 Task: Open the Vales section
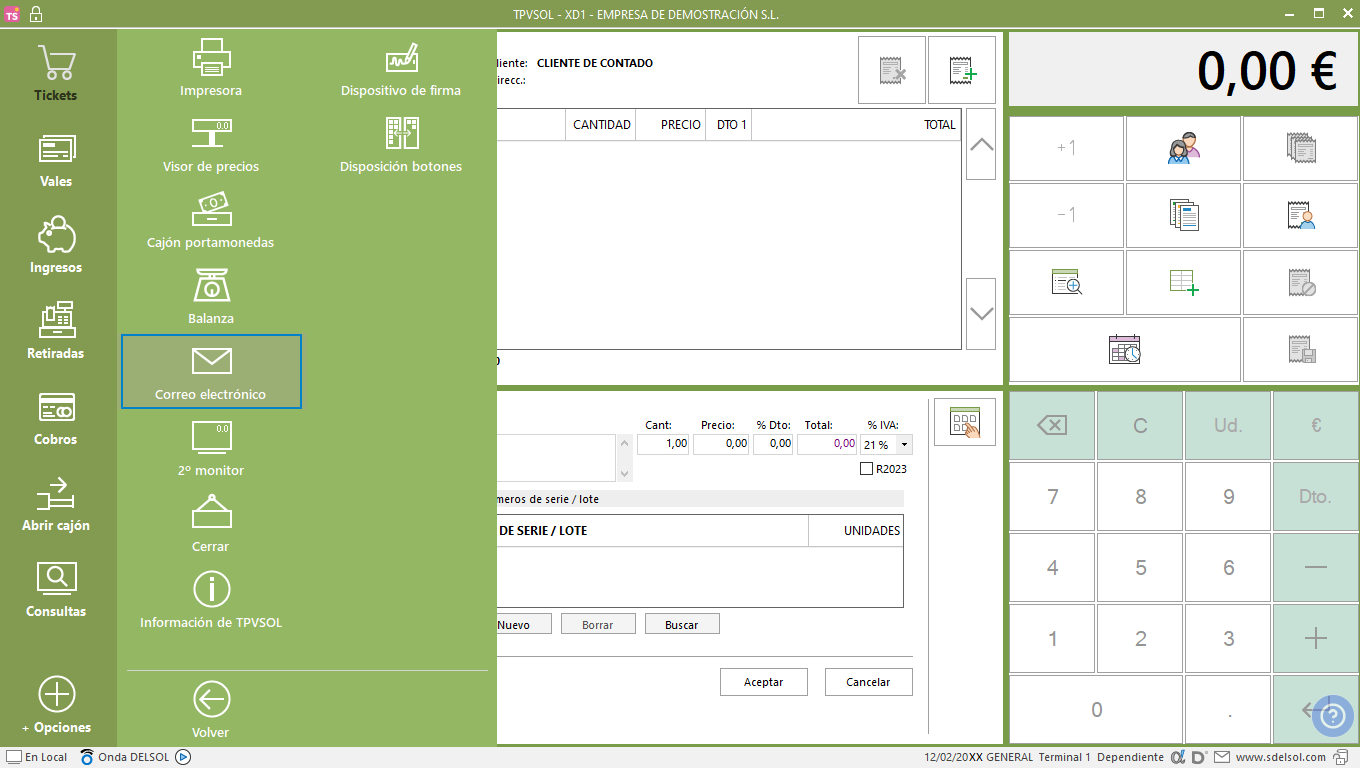[x=56, y=160]
